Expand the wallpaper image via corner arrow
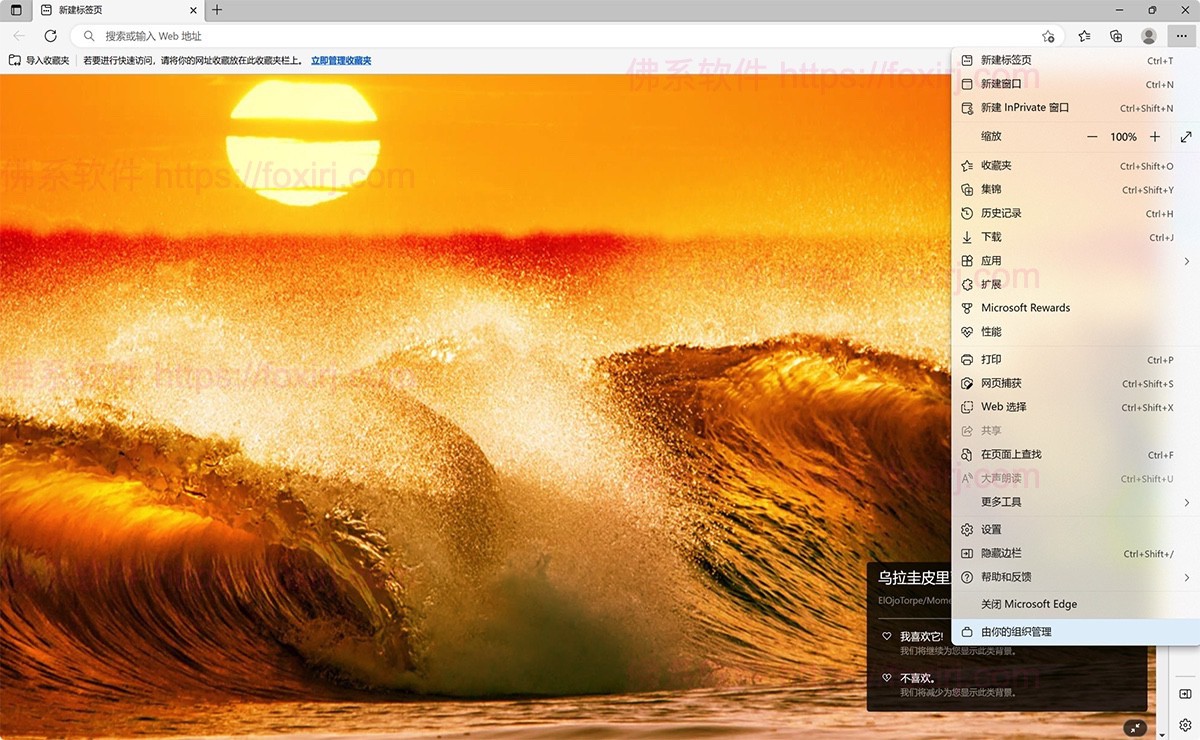The width and height of the screenshot is (1200, 740). click(1135, 727)
